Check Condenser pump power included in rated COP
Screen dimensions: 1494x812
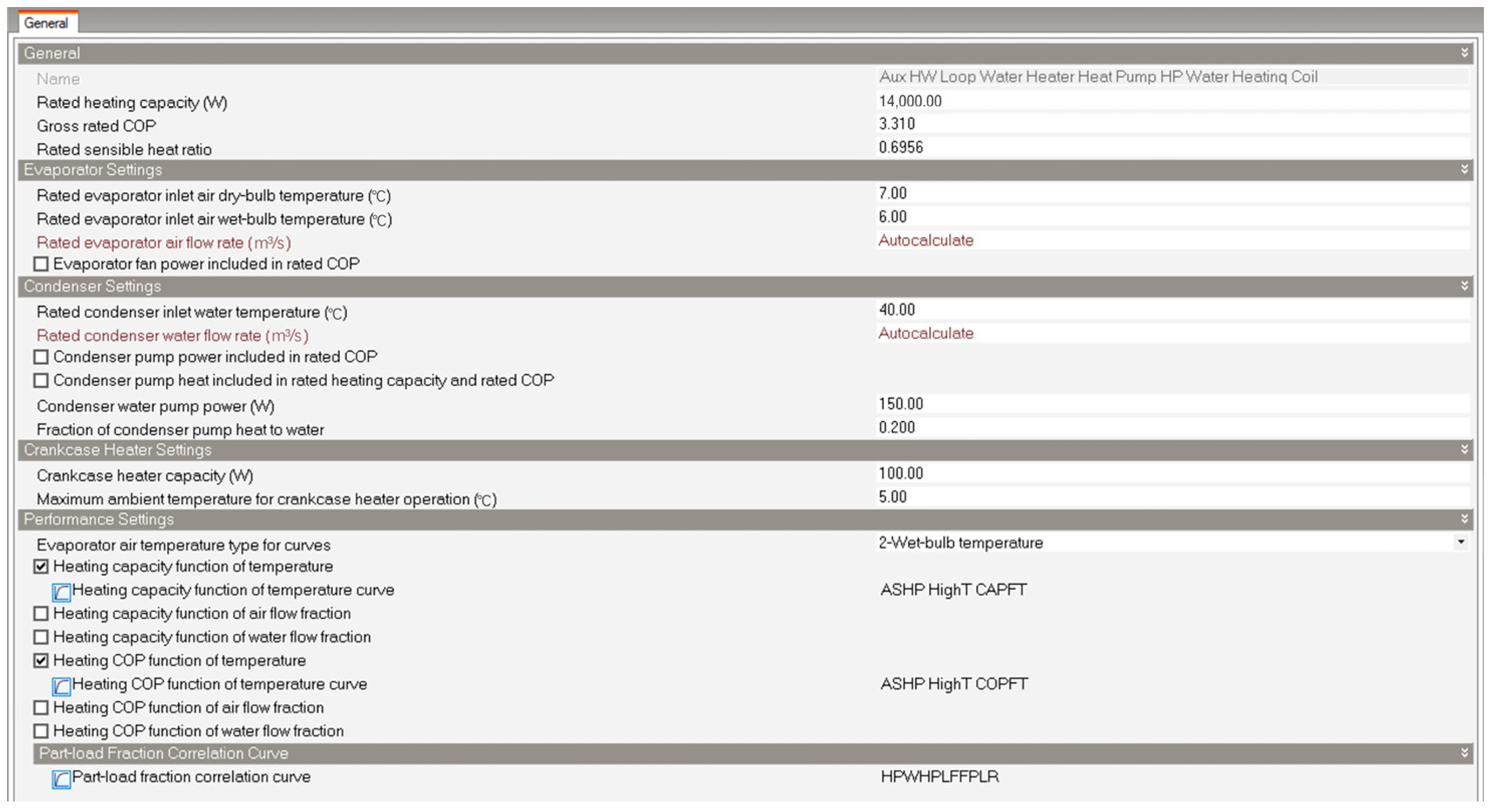point(41,357)
